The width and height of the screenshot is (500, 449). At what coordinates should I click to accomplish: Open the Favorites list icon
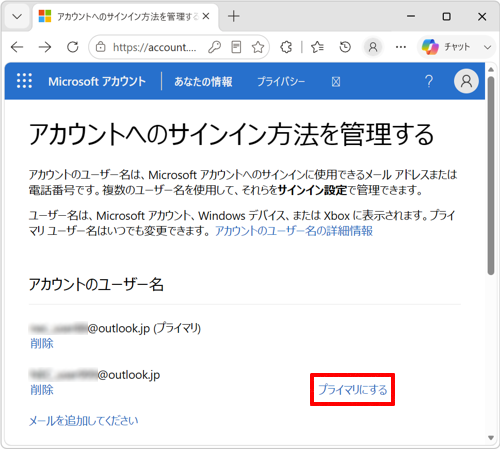(x=317, y=47)
